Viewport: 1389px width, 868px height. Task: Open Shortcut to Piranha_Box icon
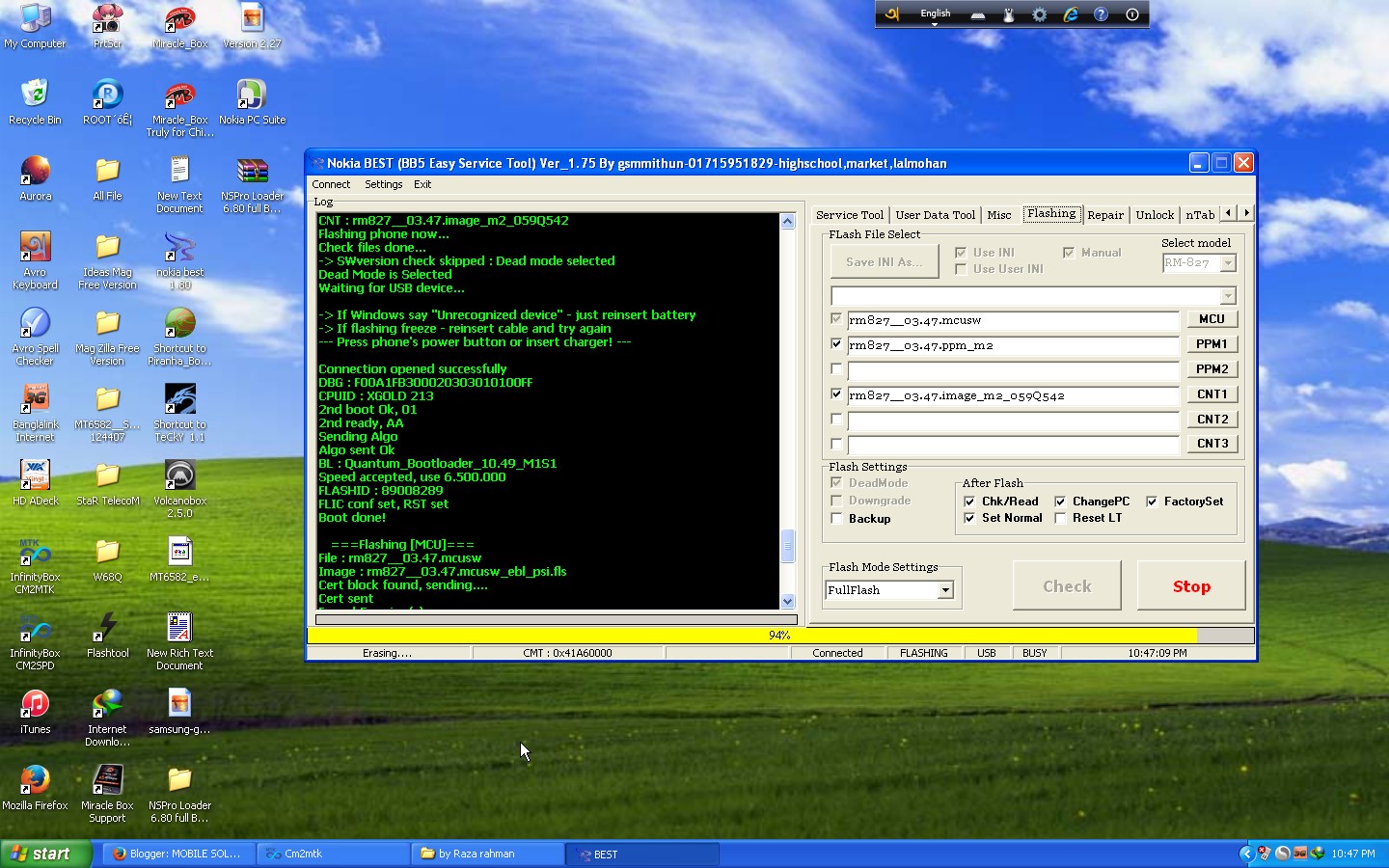(x=179, y=337)
